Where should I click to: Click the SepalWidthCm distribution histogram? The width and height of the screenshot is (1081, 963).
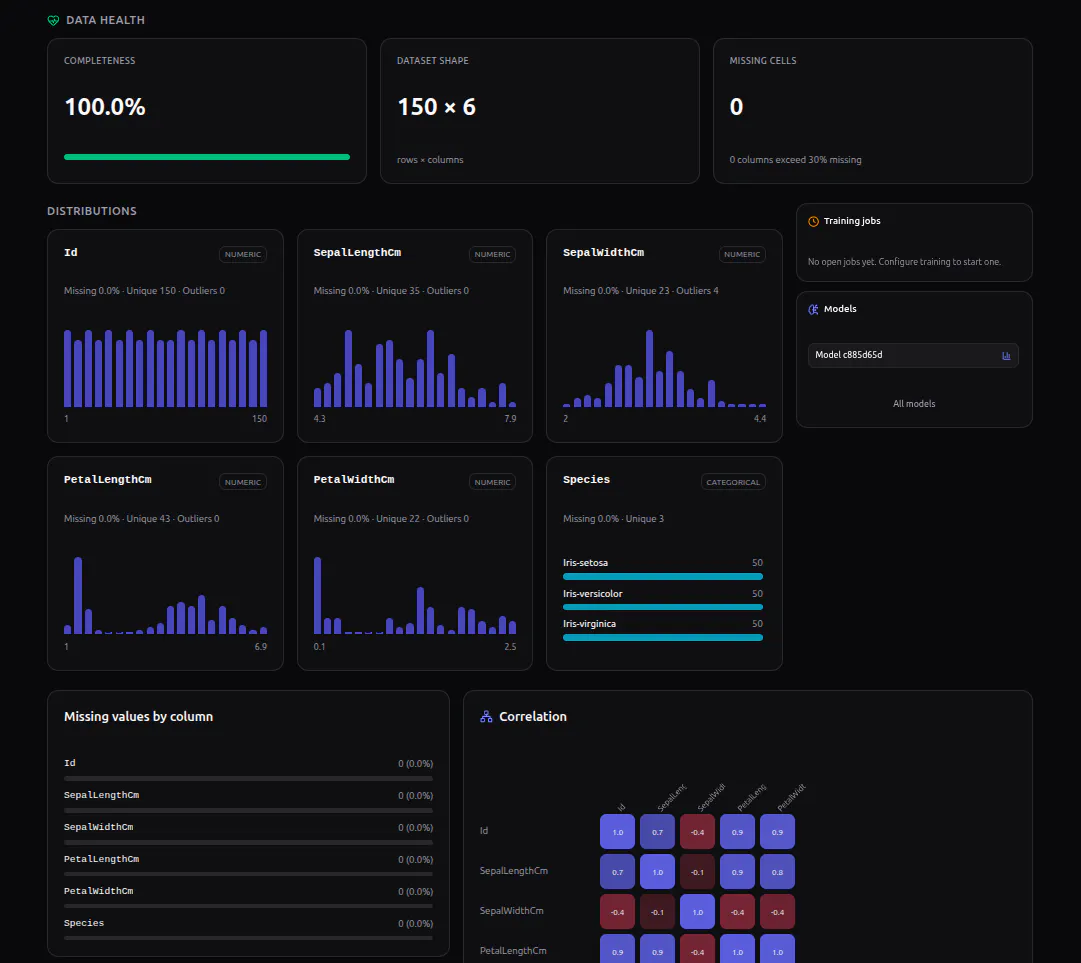pos(665,368)
